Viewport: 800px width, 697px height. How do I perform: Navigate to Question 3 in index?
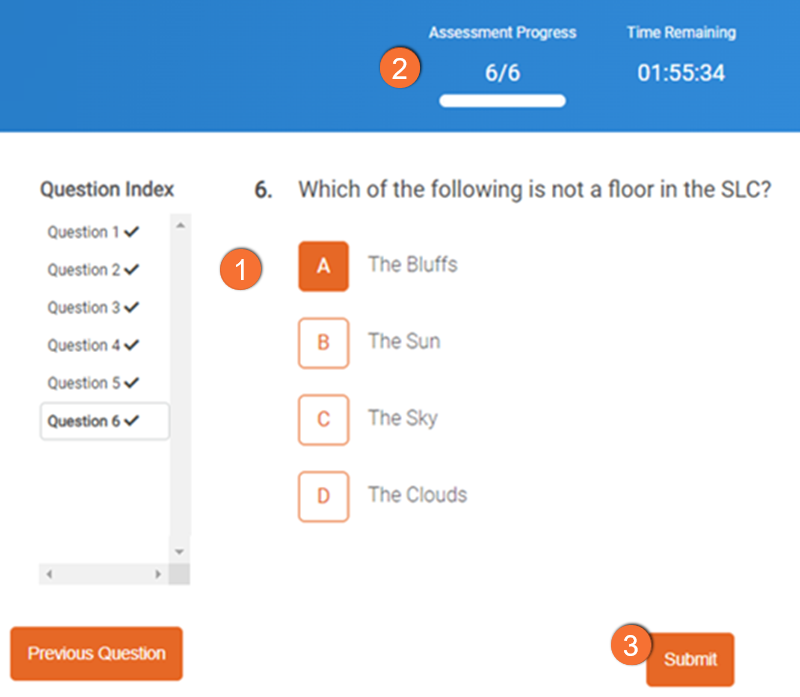point(93,308)
